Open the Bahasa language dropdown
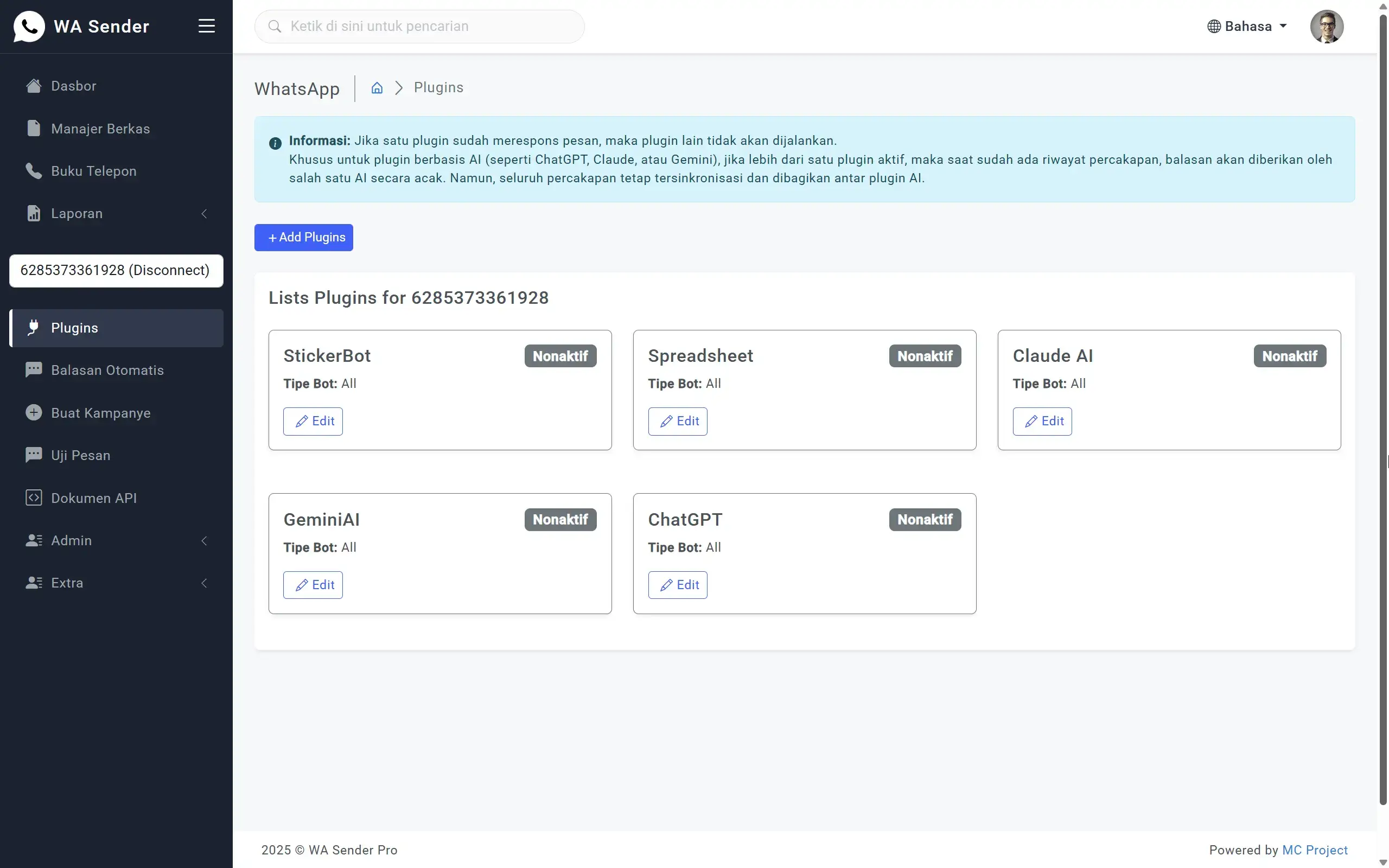This screenshot has height=868, width=1389. coord(1247,26)
